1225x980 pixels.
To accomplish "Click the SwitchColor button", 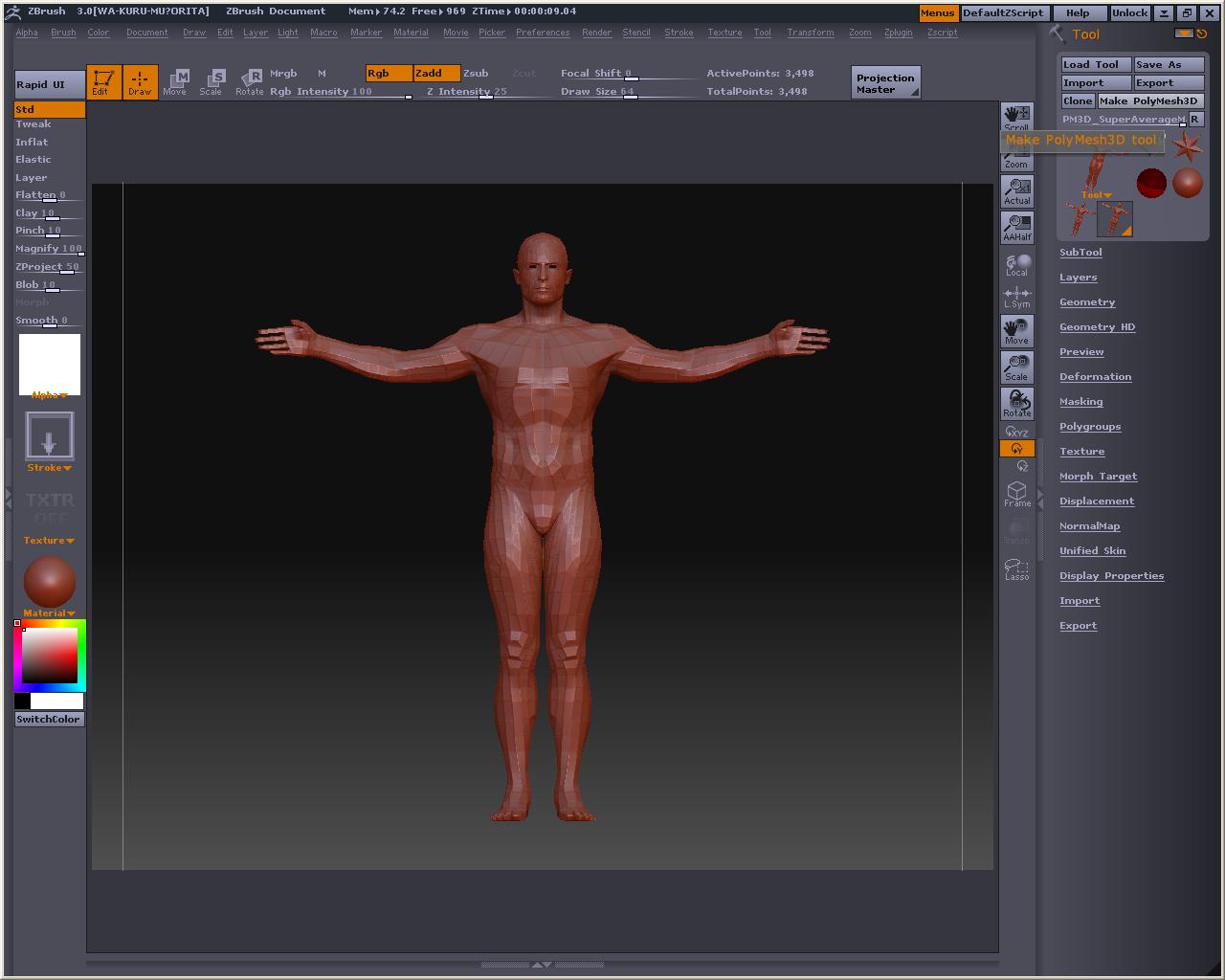I will click(x=49, y=720).
